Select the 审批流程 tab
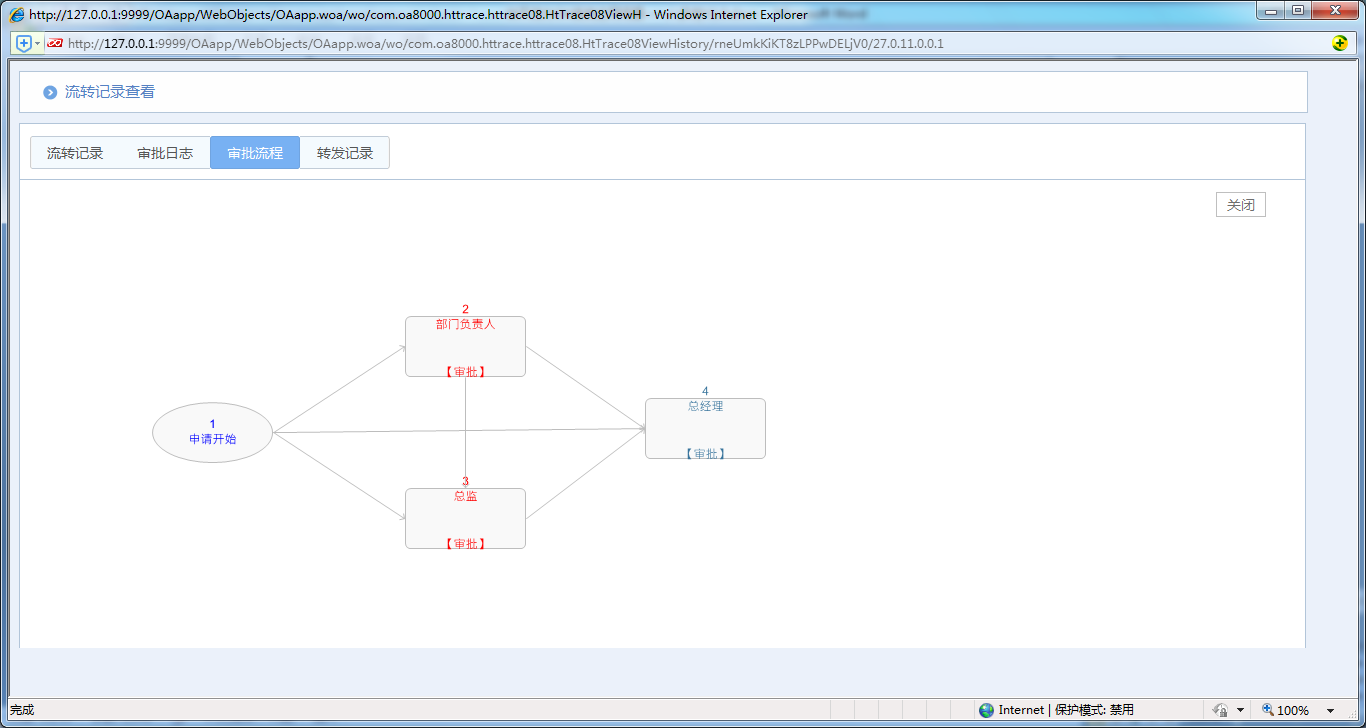 click(255, 153)
